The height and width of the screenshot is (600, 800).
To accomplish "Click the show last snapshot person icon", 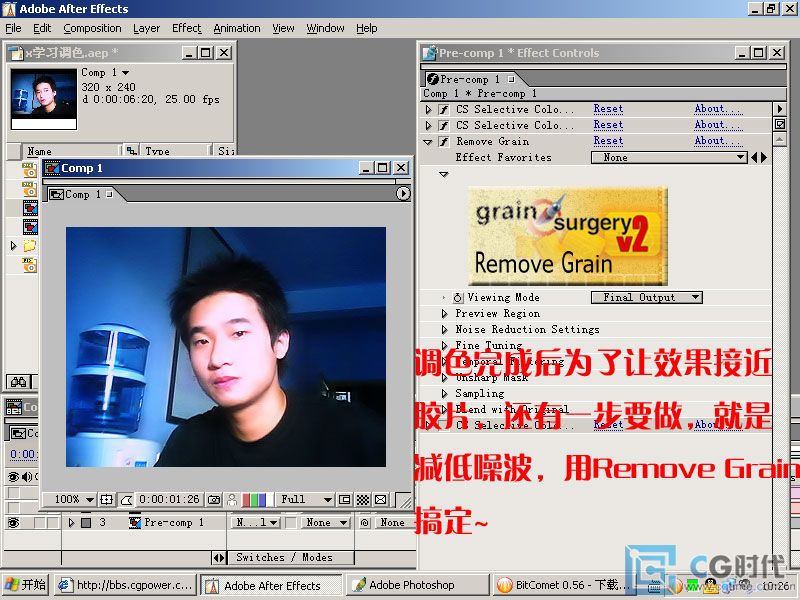I will click(x=232, y=499).
